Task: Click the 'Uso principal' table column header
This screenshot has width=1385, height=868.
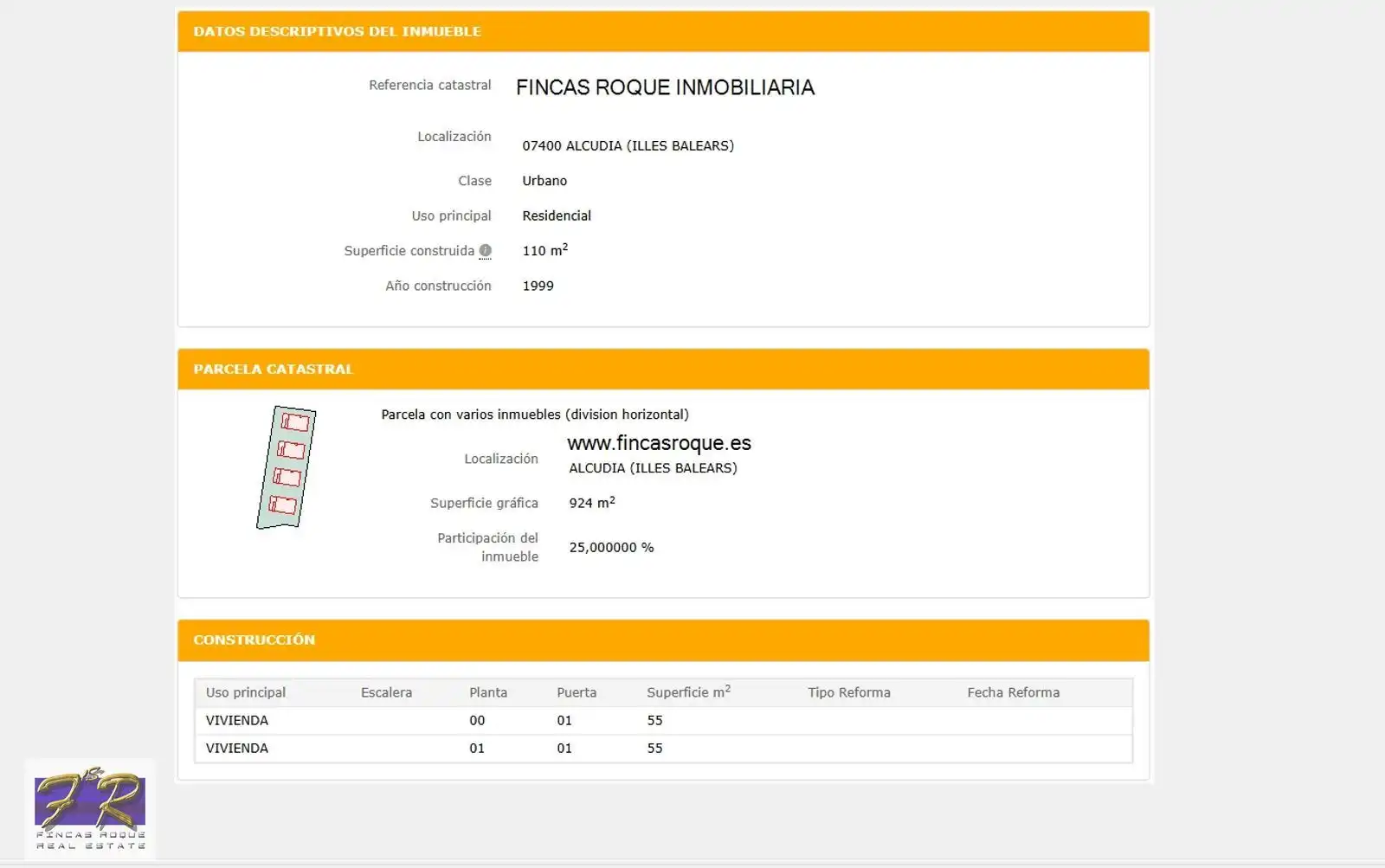Action: click(x=245, y=692)
